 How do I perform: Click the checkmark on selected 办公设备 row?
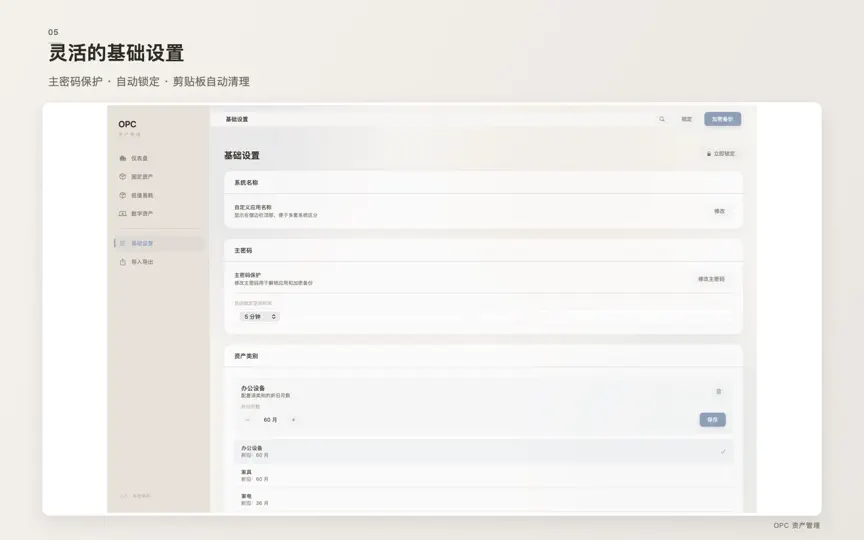[723, 452]
